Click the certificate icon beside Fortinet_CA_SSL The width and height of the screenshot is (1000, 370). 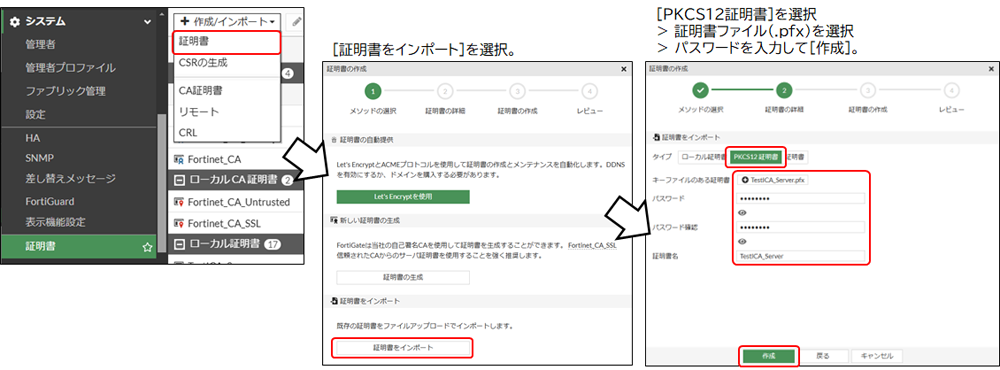(179, 224)
